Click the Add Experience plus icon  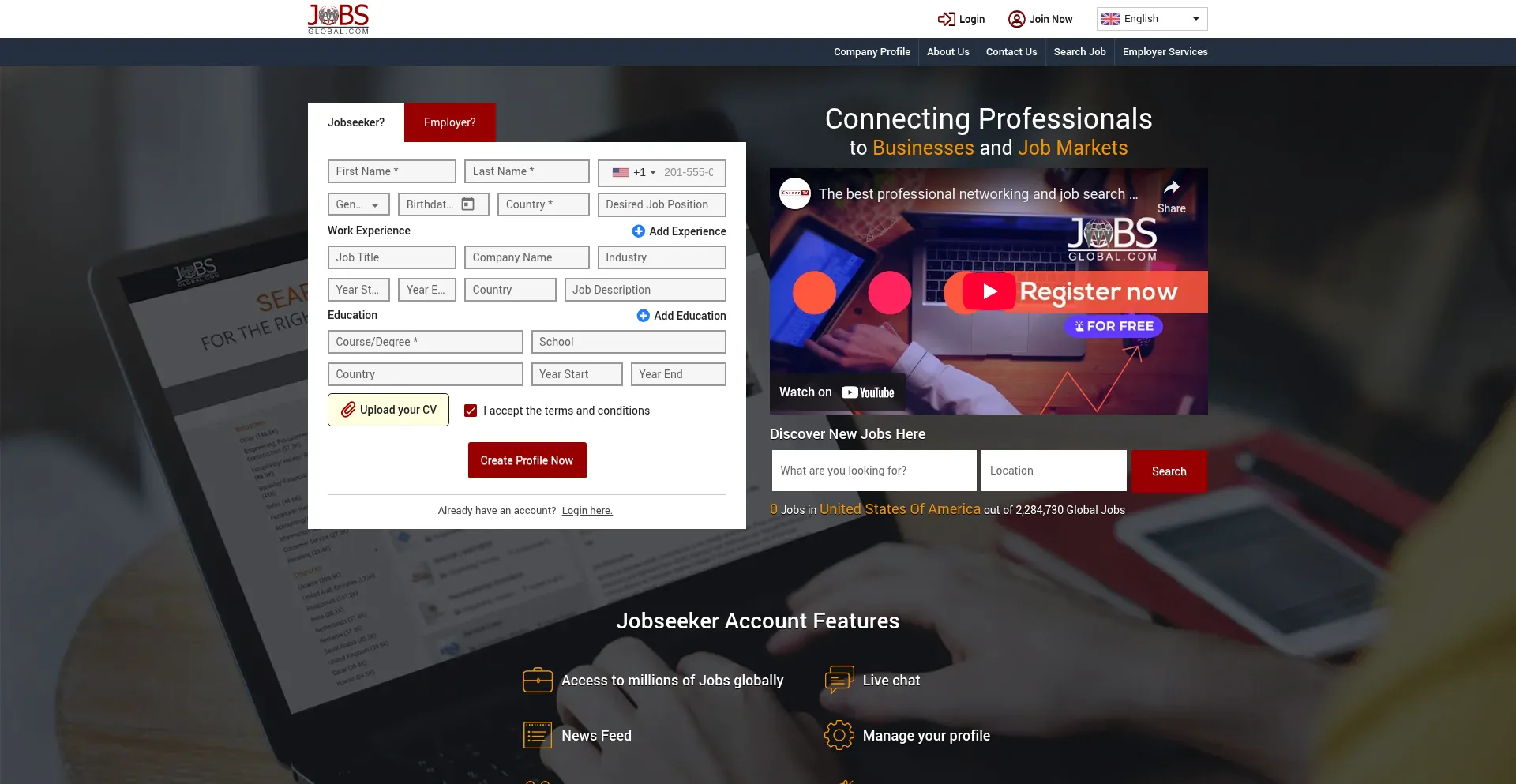[x=639, y=231]
